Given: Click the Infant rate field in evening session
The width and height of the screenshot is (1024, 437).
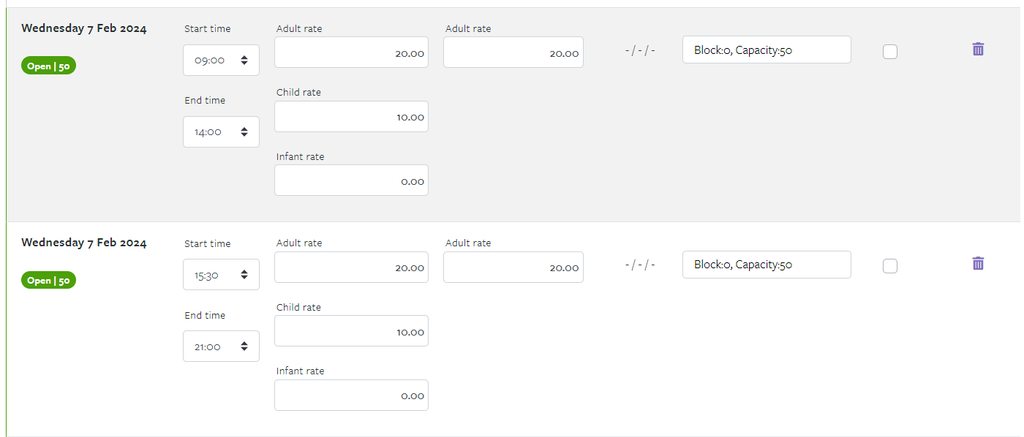Looking at the screenshot, I should click(351, 395).
